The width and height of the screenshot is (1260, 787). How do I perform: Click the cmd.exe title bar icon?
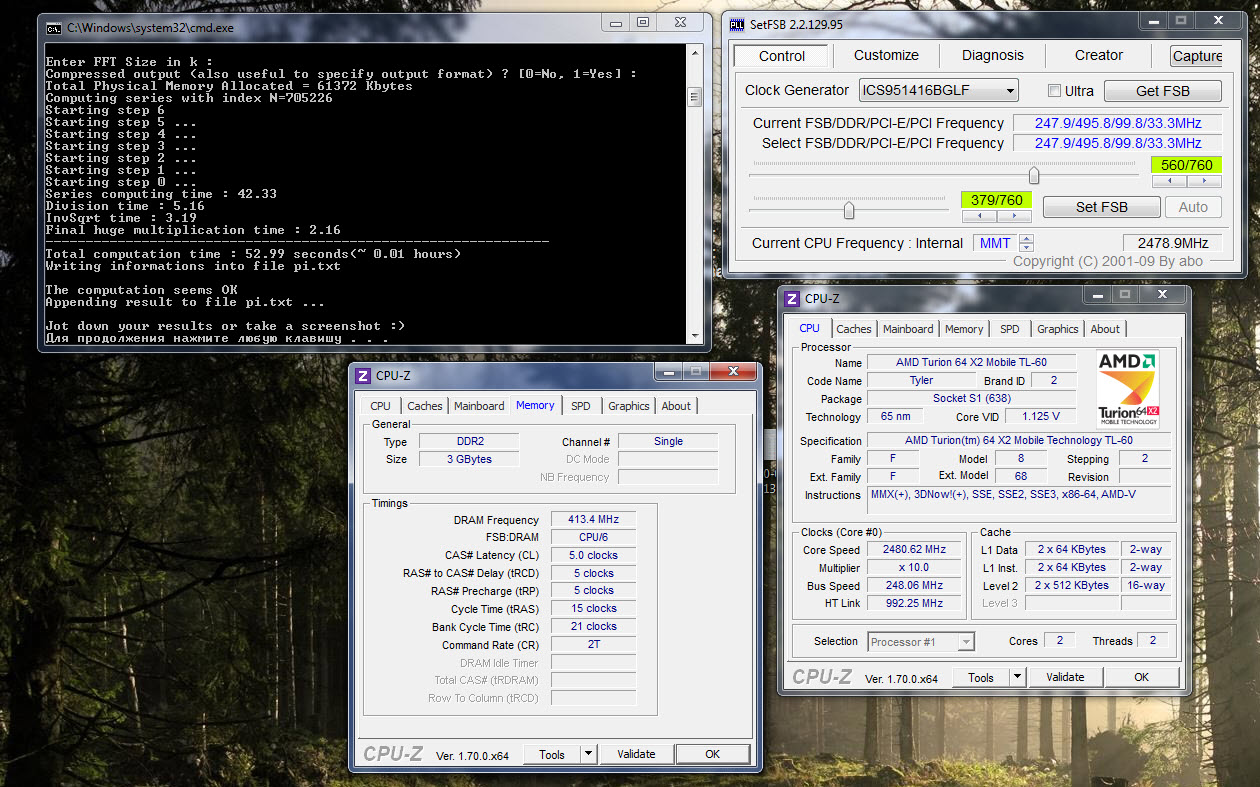(54, 28)
